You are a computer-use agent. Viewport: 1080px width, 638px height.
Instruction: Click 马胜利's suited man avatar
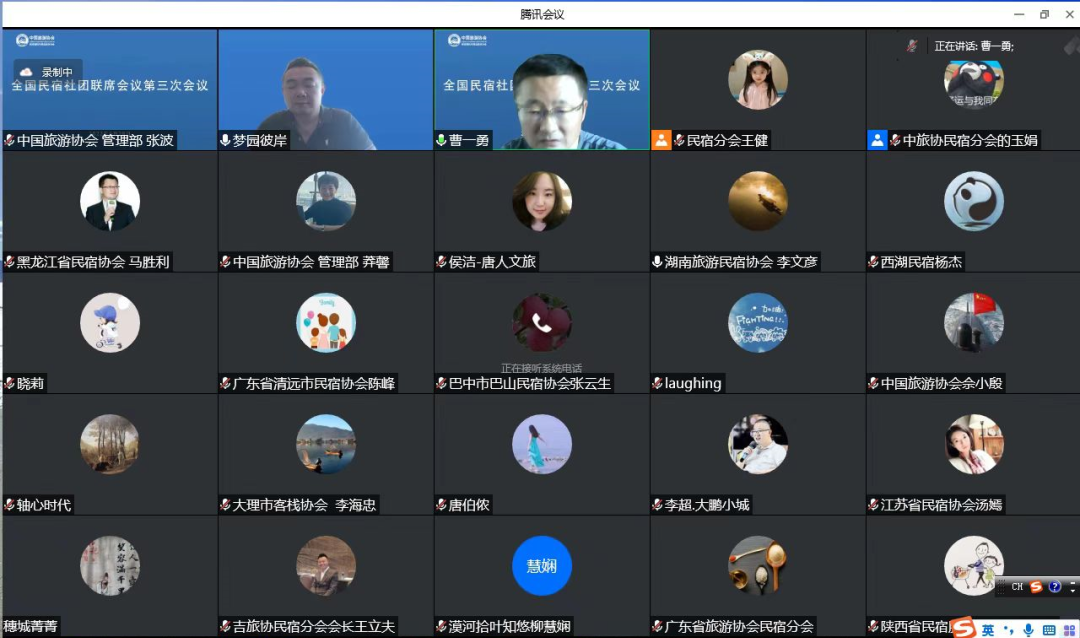coord(110,201)
